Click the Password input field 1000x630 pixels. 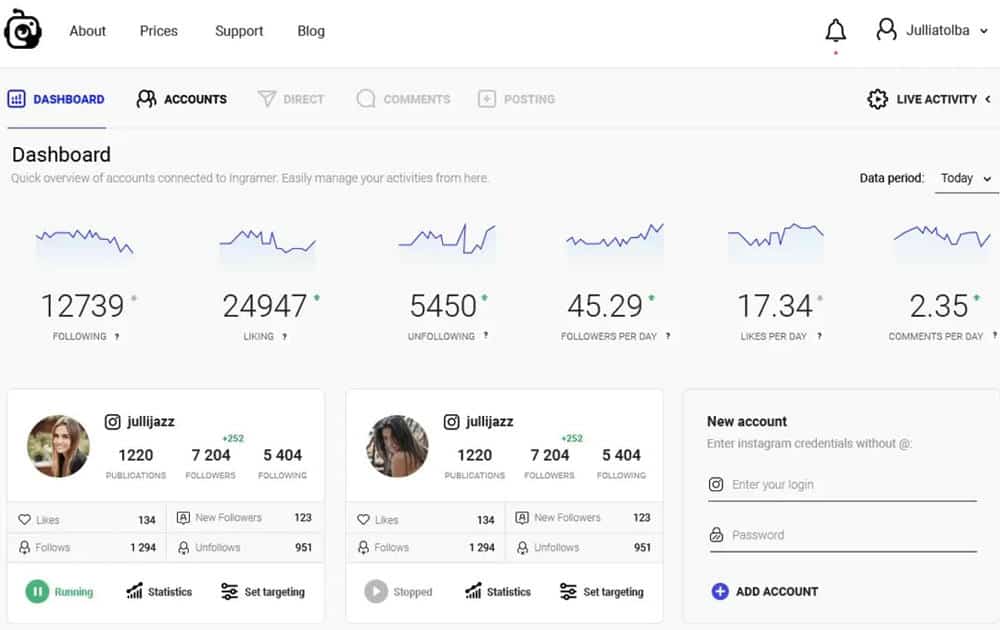842,535
